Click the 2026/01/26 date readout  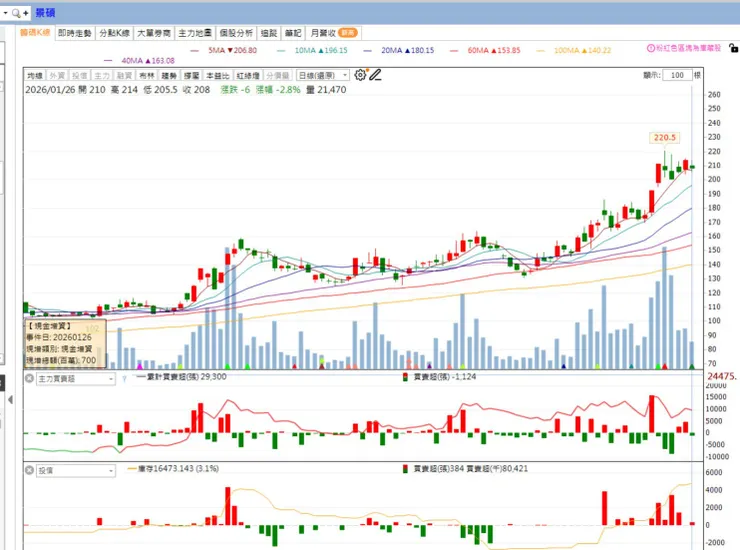[x=51, y=90]
